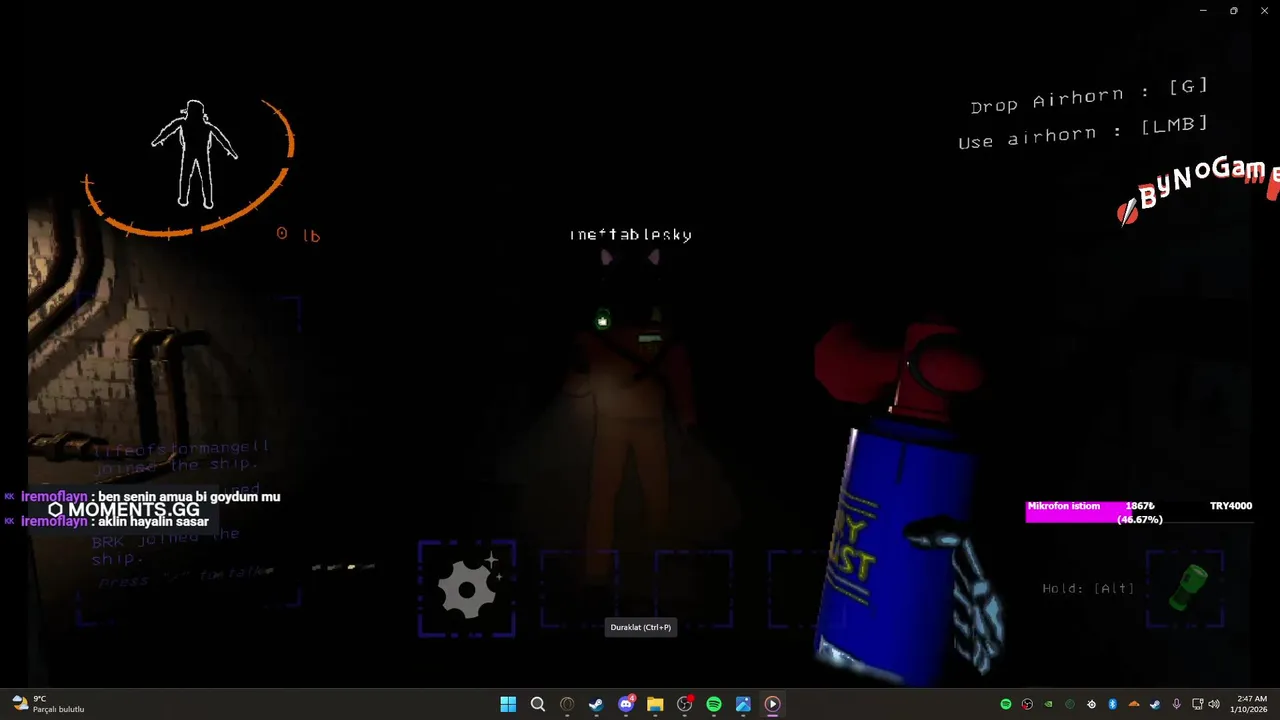The image size is (1280, 720).
Task: Open the volume control in system tray
Action: 1214,704
